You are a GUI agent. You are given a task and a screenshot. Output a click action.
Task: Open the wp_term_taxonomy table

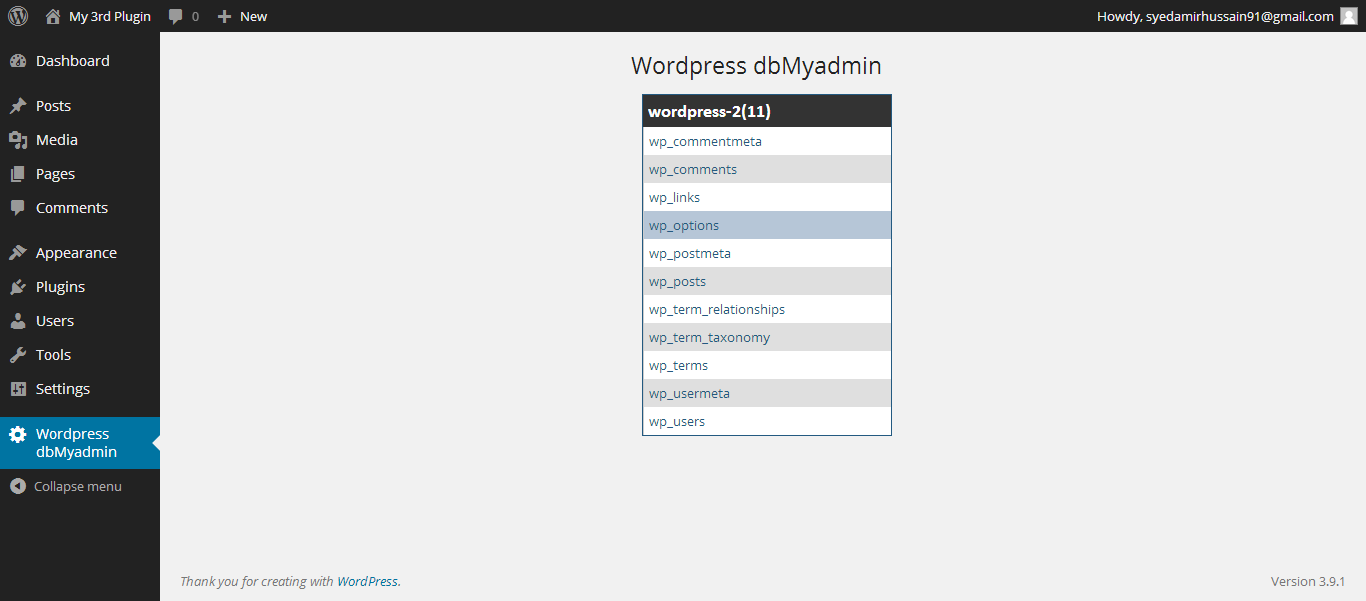pos(767,337)
